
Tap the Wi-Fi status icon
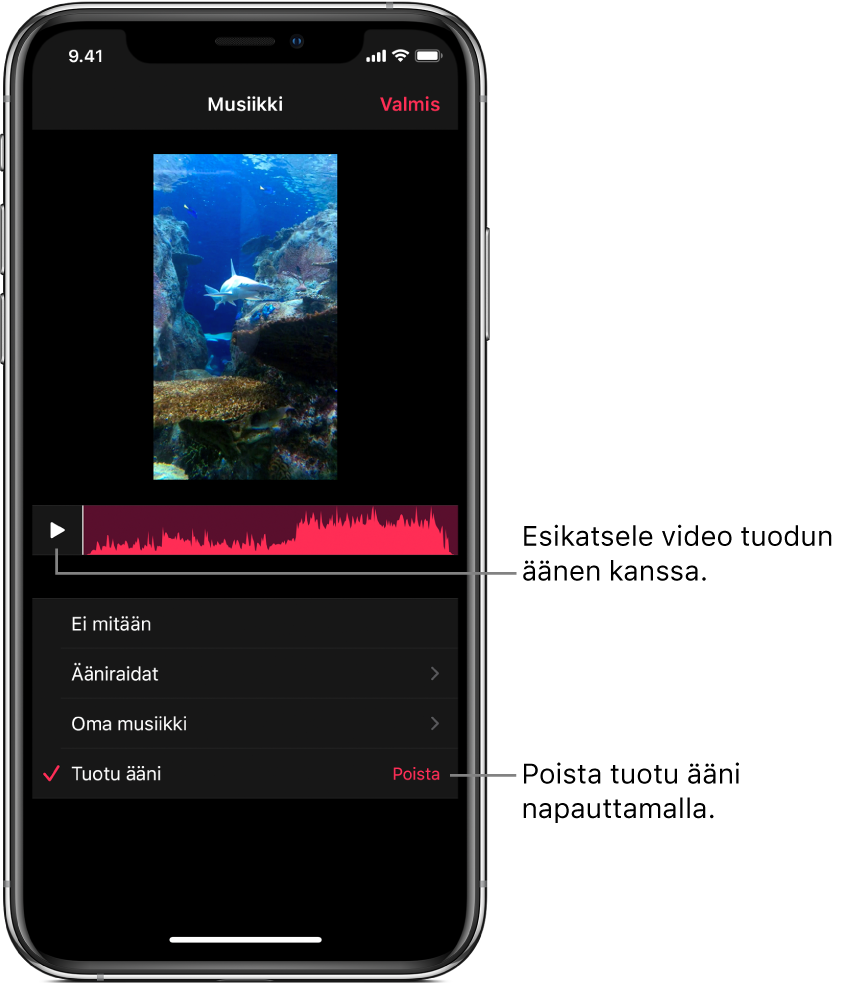click(x=400, y=56)
